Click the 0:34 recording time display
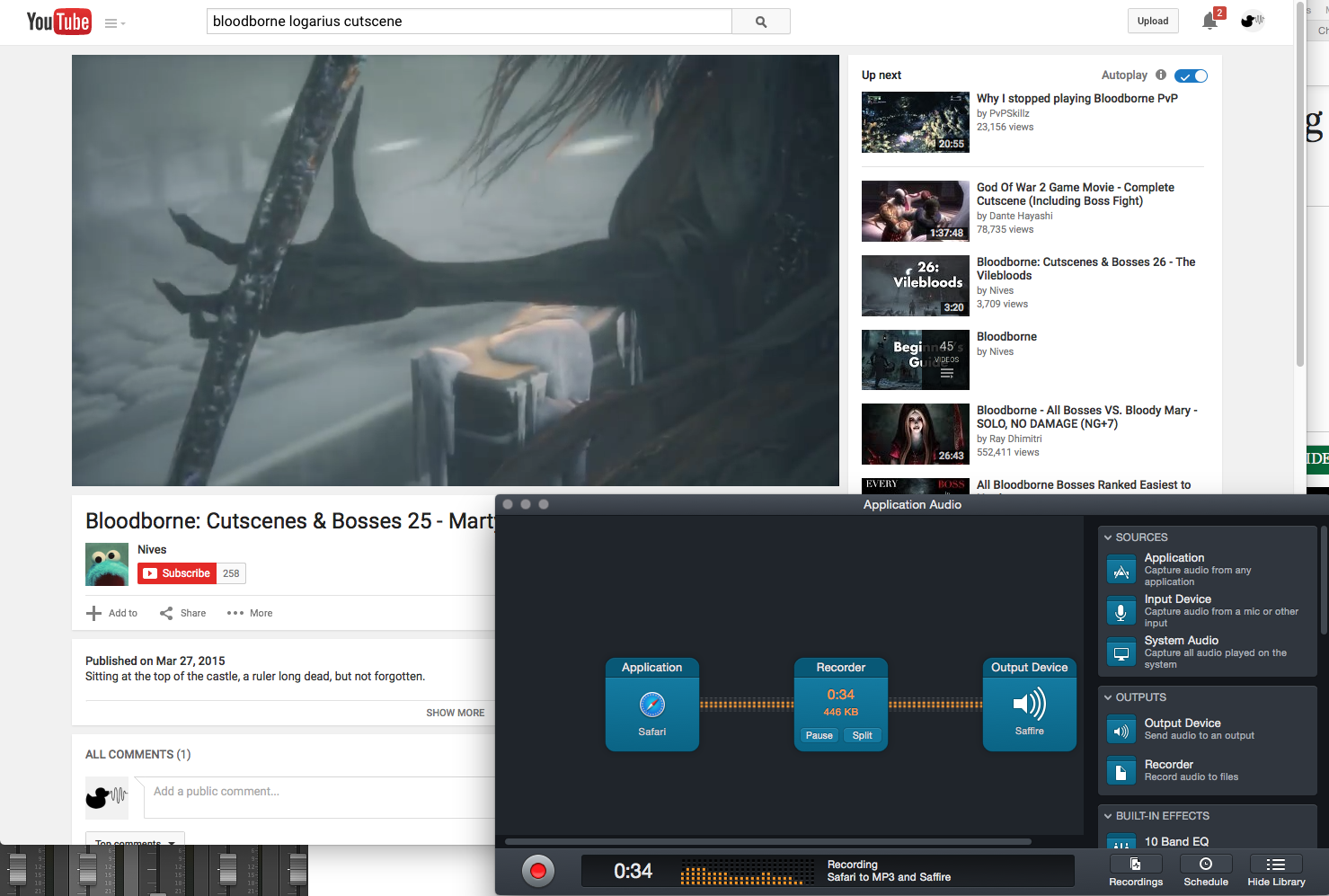This screenshot has height=896, width=1329. [633, 871]
